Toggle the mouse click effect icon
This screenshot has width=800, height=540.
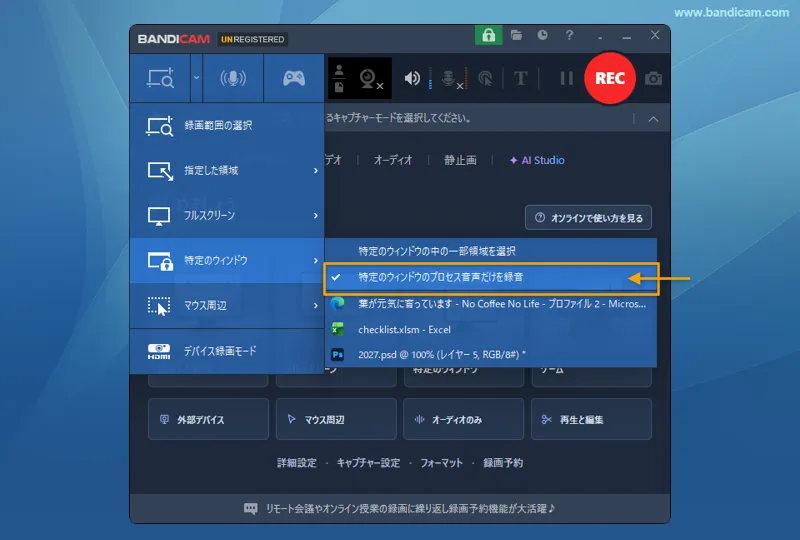[x=485, y=79]
